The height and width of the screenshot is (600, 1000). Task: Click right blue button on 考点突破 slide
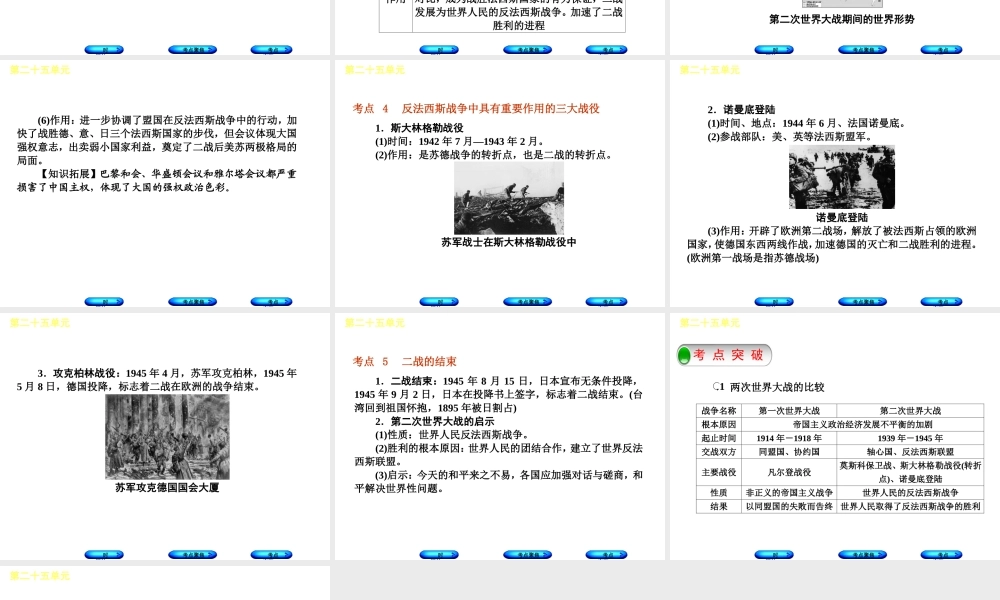coord(941,555)
